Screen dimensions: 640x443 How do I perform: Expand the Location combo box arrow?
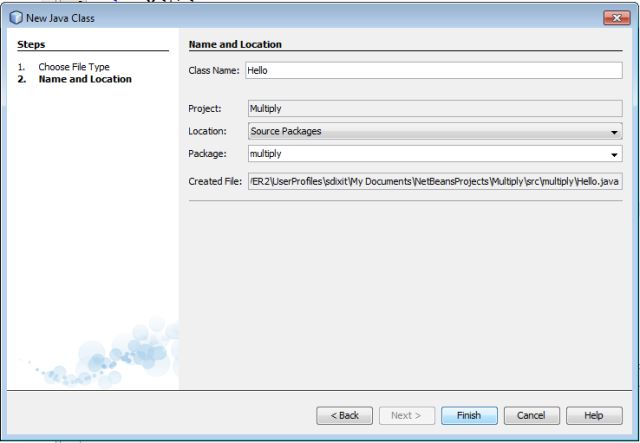click(x=614, y=132)
